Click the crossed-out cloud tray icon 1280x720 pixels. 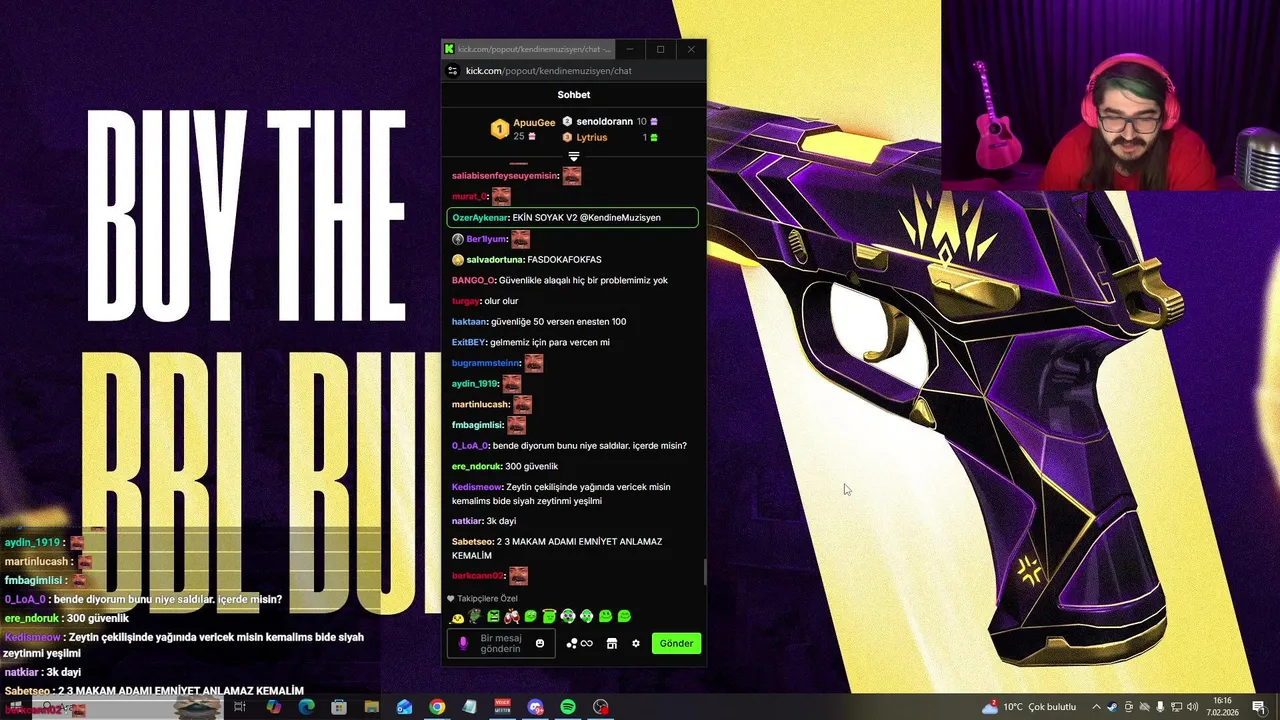pyautogui.click(x=1144, y=707)
